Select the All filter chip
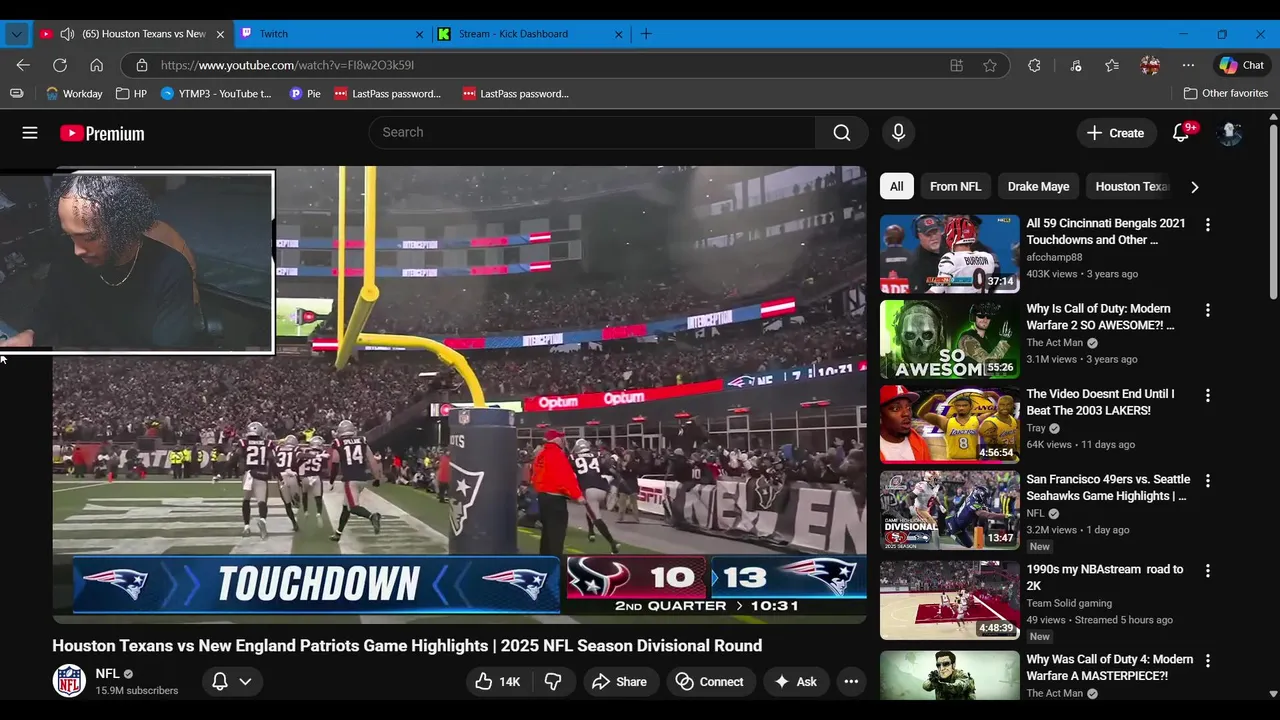The height and width of the screenshot is (720, 1280). tap(897, 187)
